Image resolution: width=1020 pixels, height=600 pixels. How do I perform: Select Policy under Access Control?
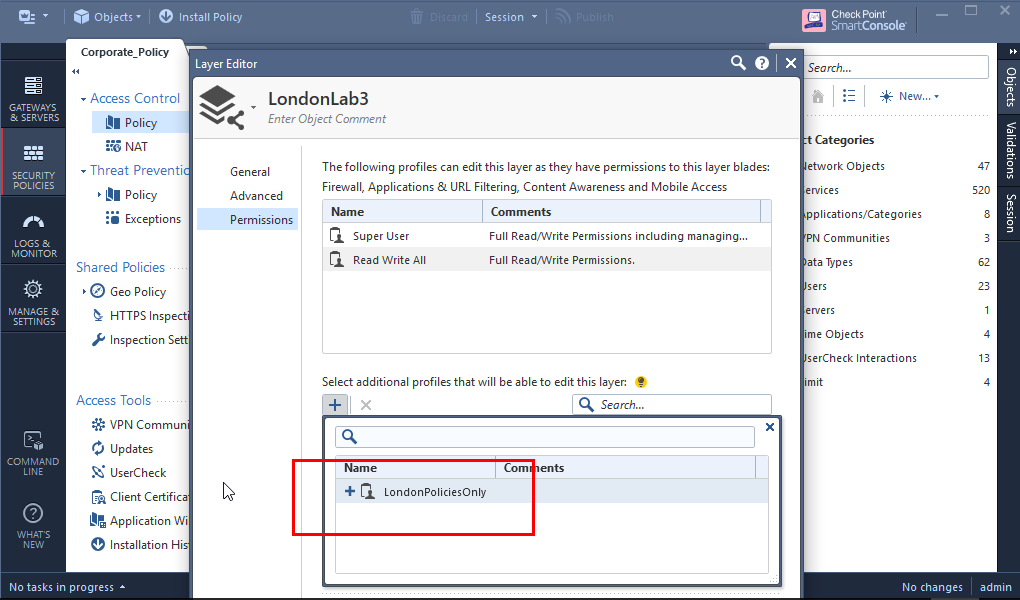[x=140, y=122]
